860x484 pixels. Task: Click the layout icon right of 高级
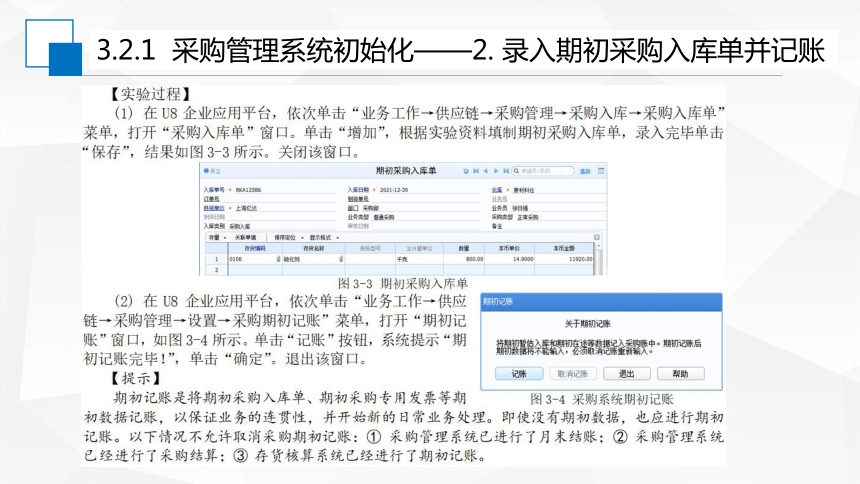601,171
